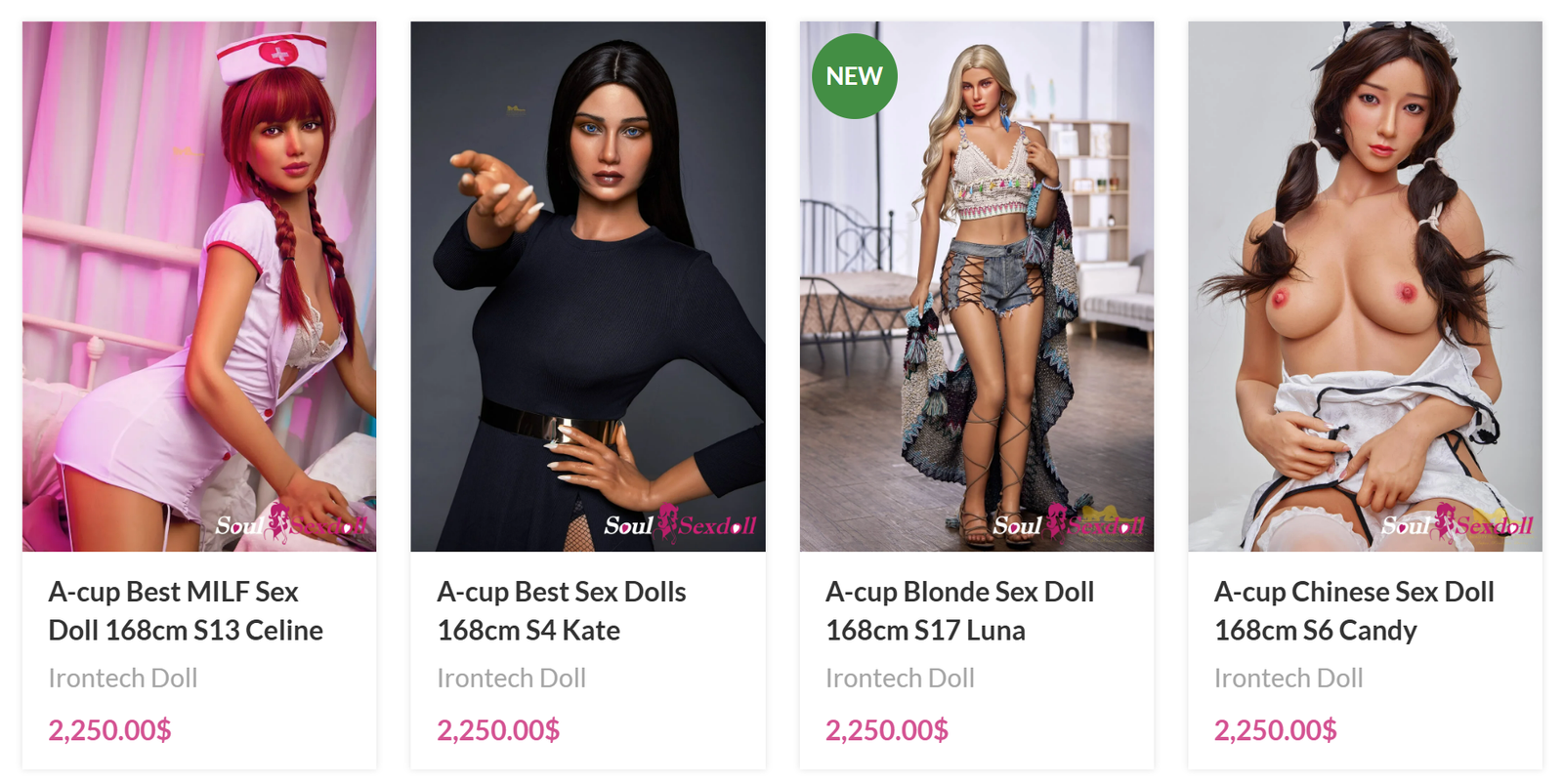Click Irontech Doll brand under Luna

pos(900,678)
